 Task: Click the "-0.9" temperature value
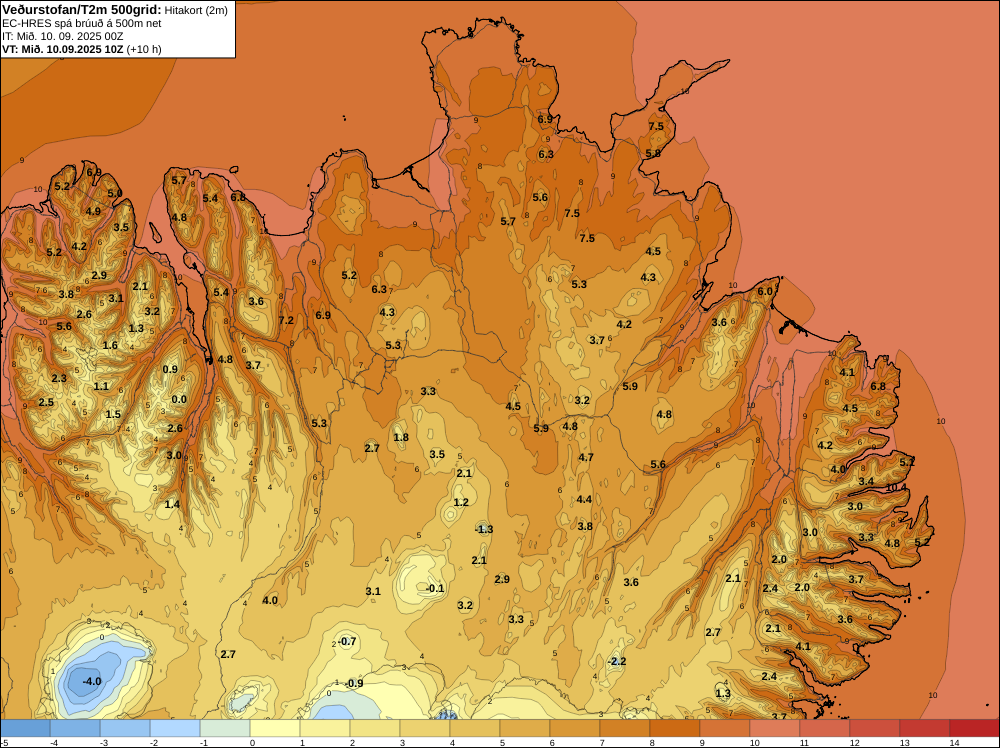[x=354, y=684]
